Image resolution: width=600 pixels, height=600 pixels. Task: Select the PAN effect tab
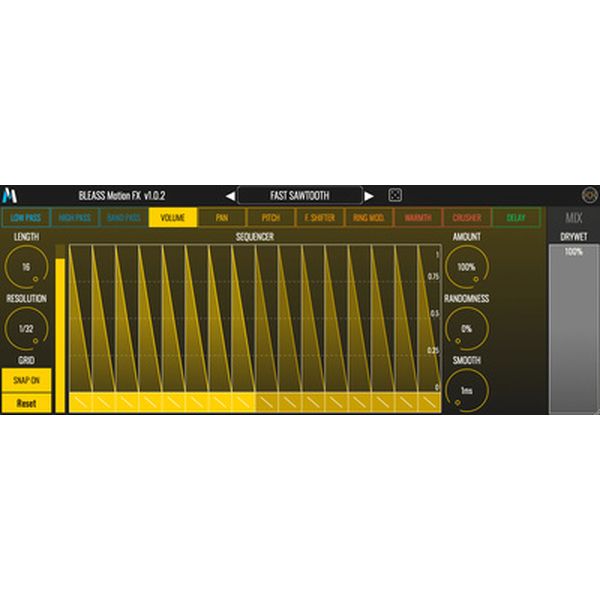pyautogui.click(x=222, y=217)
